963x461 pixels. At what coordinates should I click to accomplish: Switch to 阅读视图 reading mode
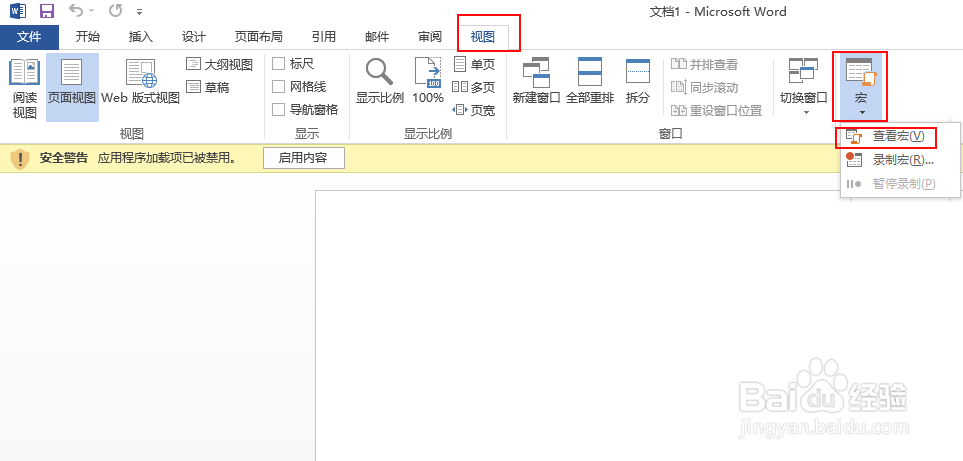tap(25, 88)
